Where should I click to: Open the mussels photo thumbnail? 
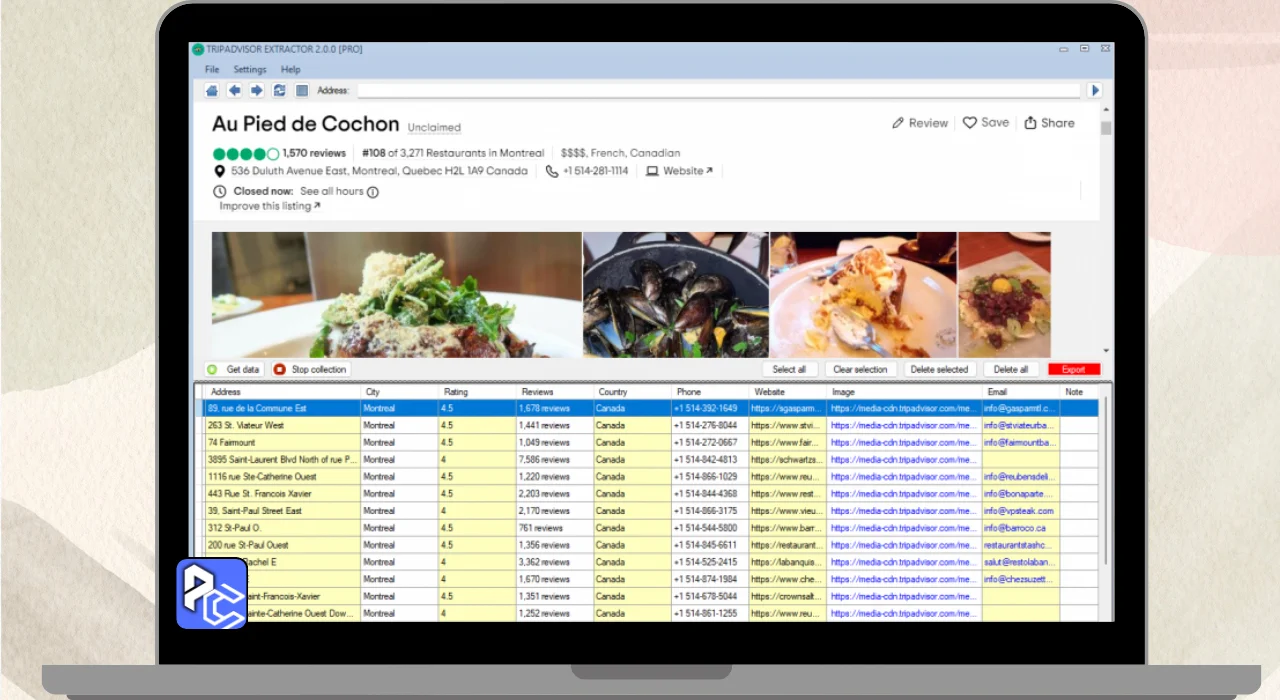(675, 294)
